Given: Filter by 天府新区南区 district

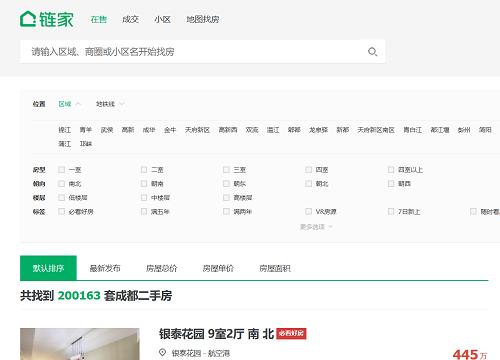Looking at the screenshot, I should point(376,130).
